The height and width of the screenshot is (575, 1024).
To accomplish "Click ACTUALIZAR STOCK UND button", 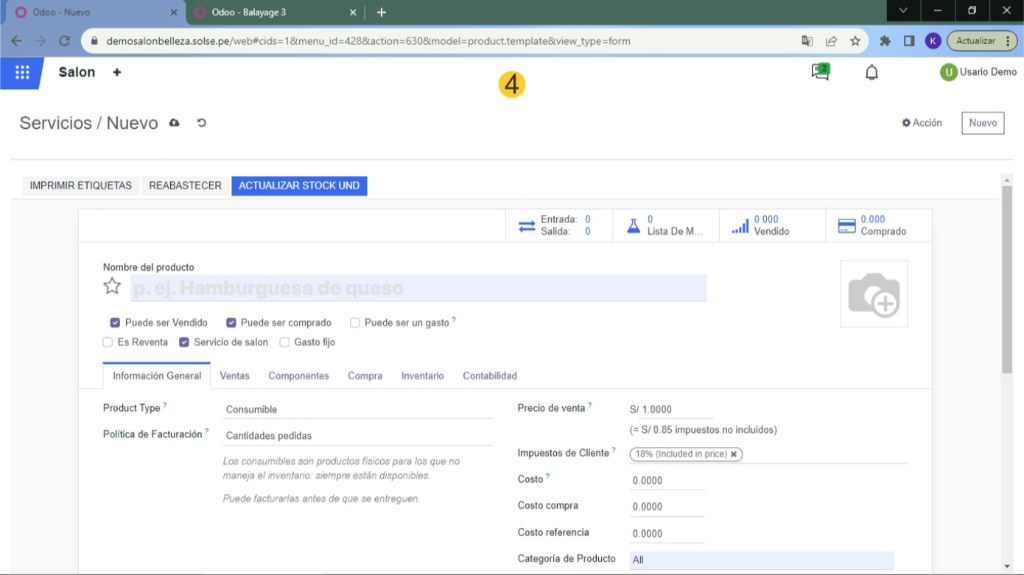I will click(x=299, y=186).
